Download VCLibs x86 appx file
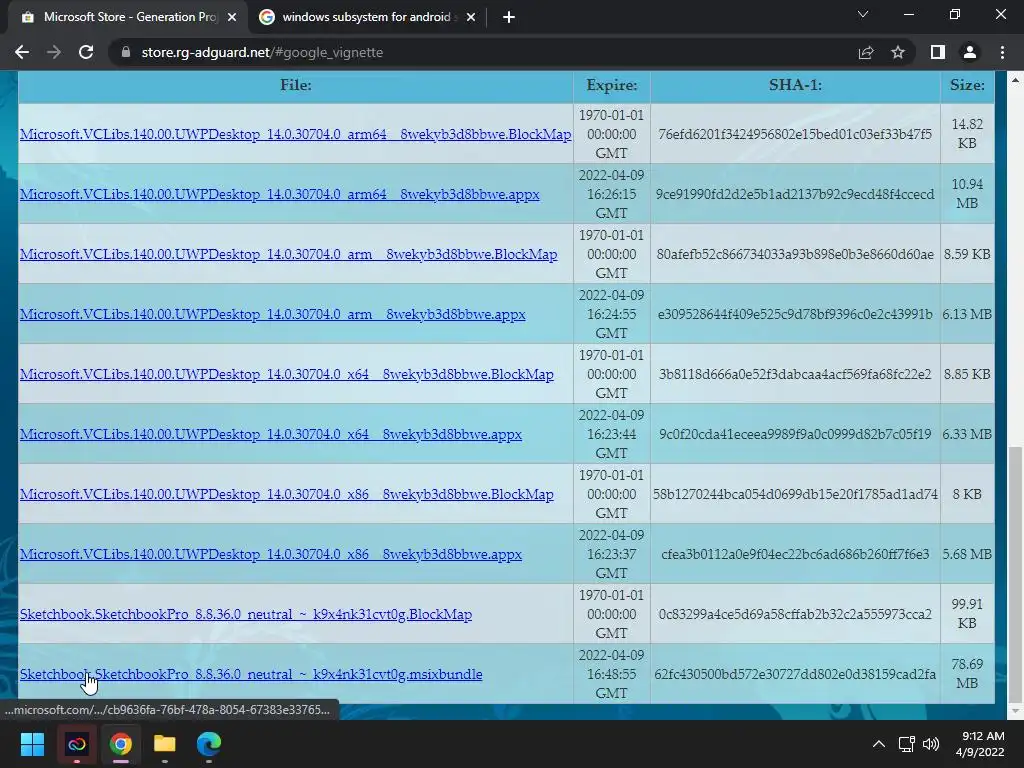The height and width of the screenshot is (768, 1024). (270, 555)
